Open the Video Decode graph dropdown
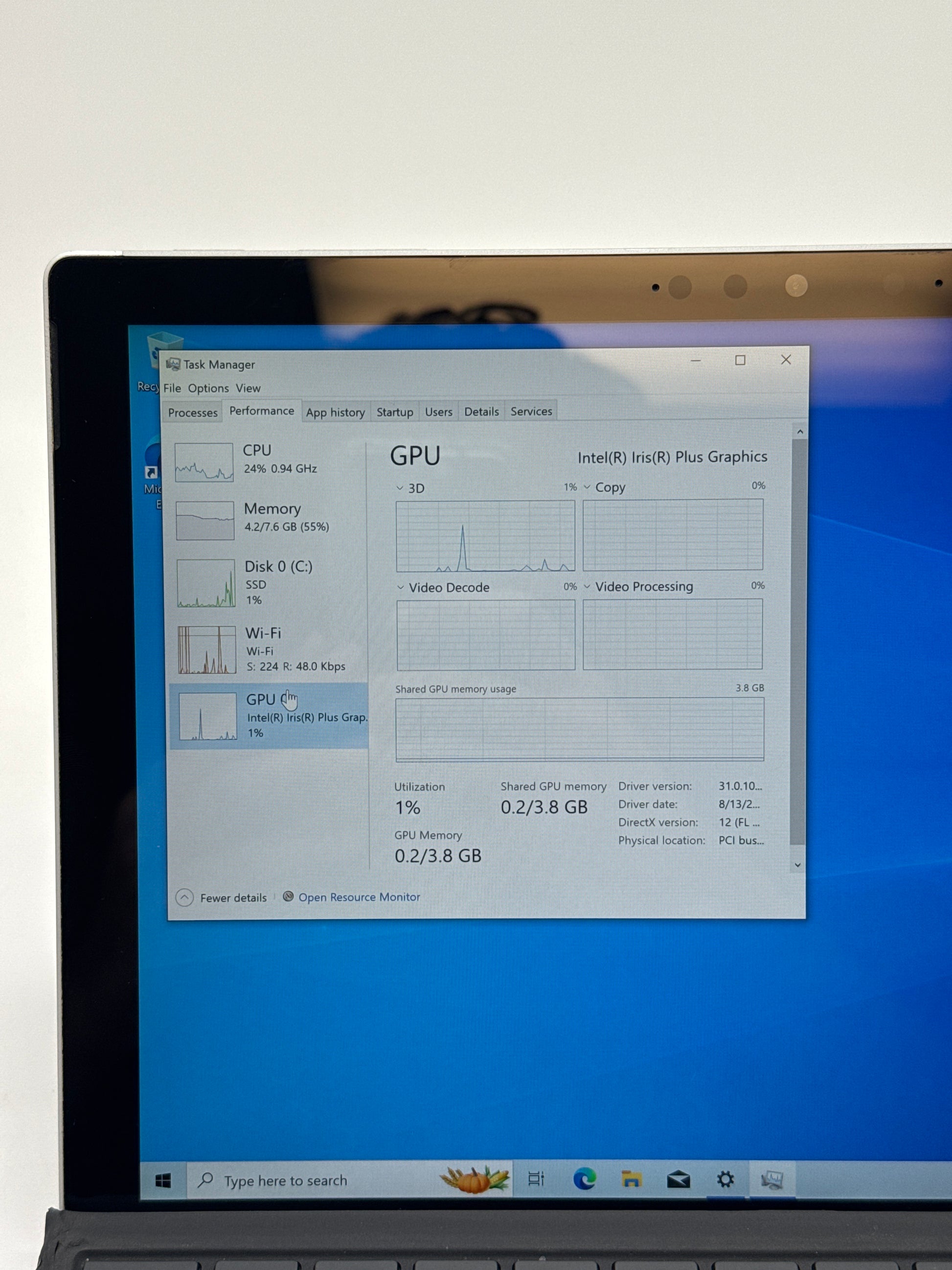 (401, 587)
